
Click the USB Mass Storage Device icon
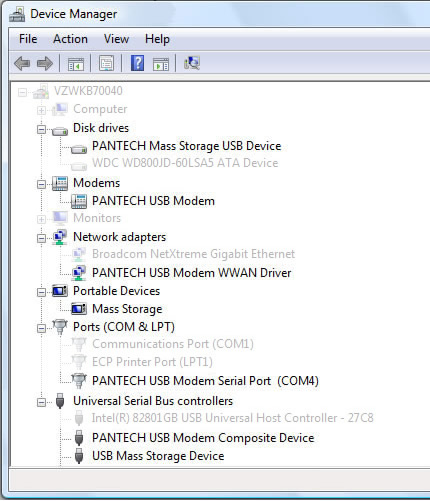[x=79, y=456]
